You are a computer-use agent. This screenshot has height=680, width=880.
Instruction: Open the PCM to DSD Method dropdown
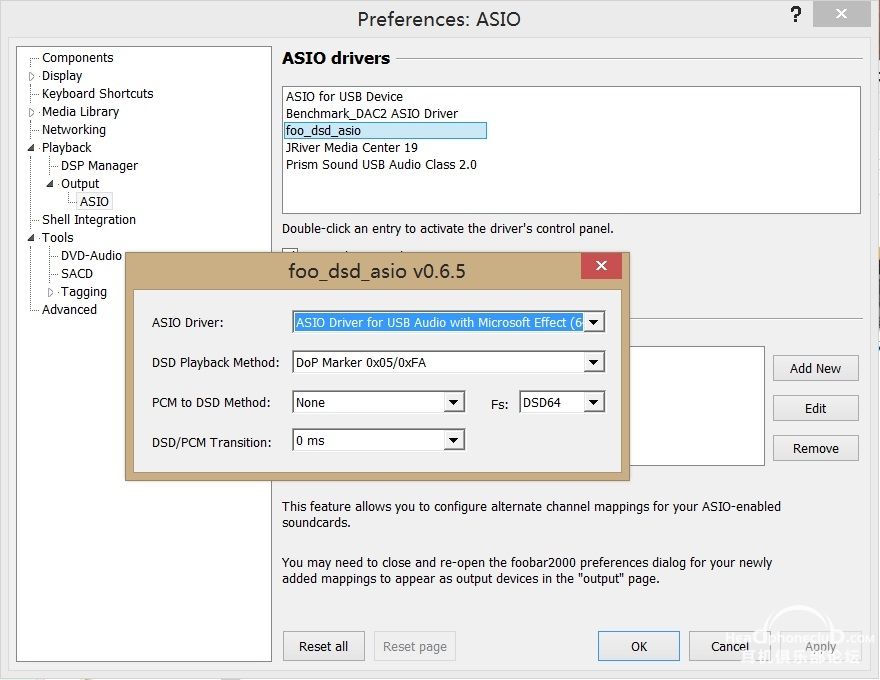pyautogui.click(x=453, y=402)
